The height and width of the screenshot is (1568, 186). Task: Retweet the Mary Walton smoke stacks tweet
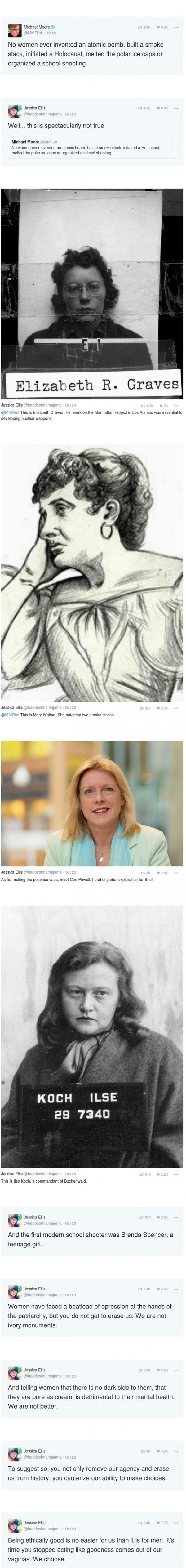(x=142, y=708)
